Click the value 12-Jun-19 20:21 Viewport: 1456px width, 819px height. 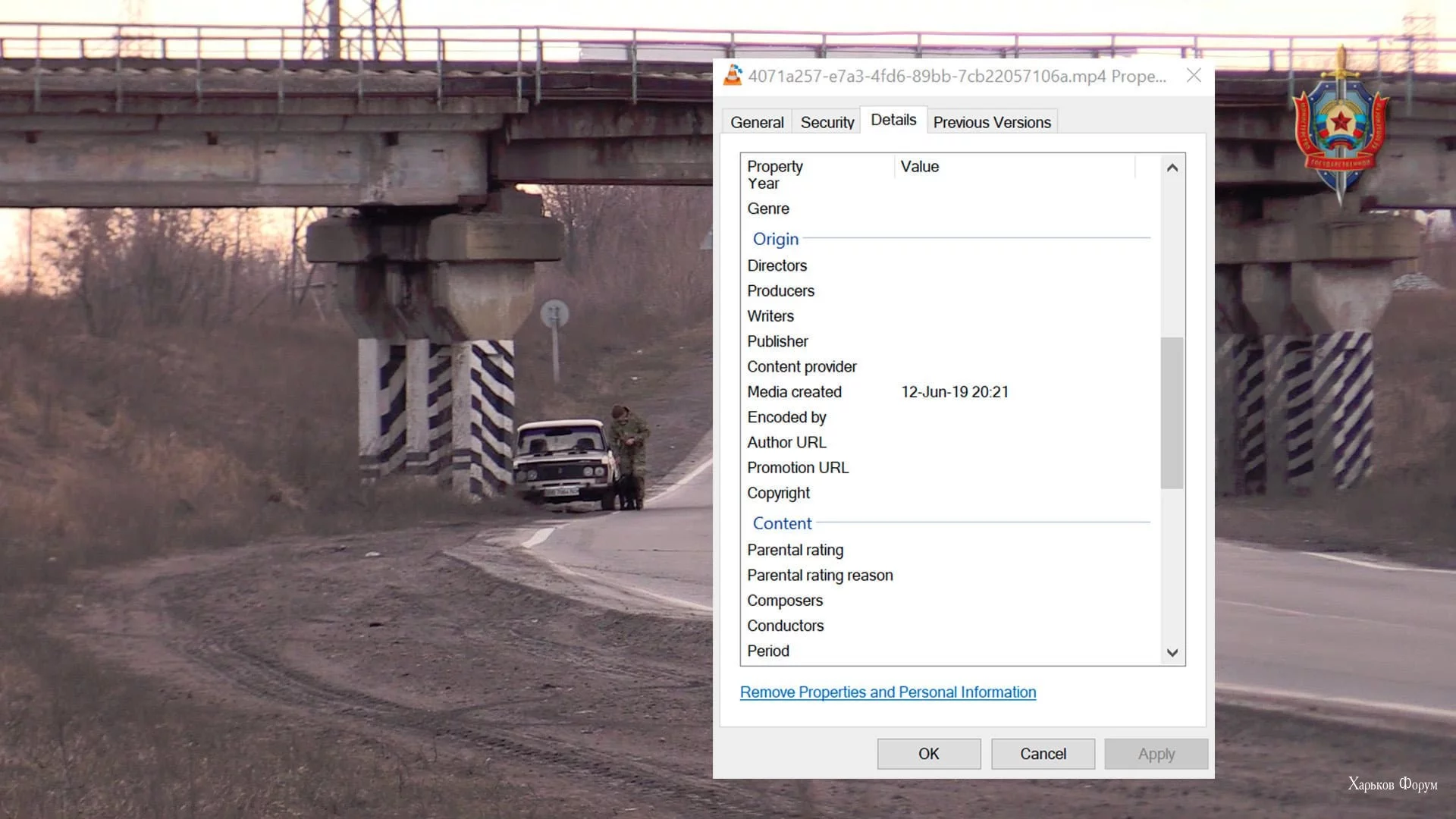(955, 392)
